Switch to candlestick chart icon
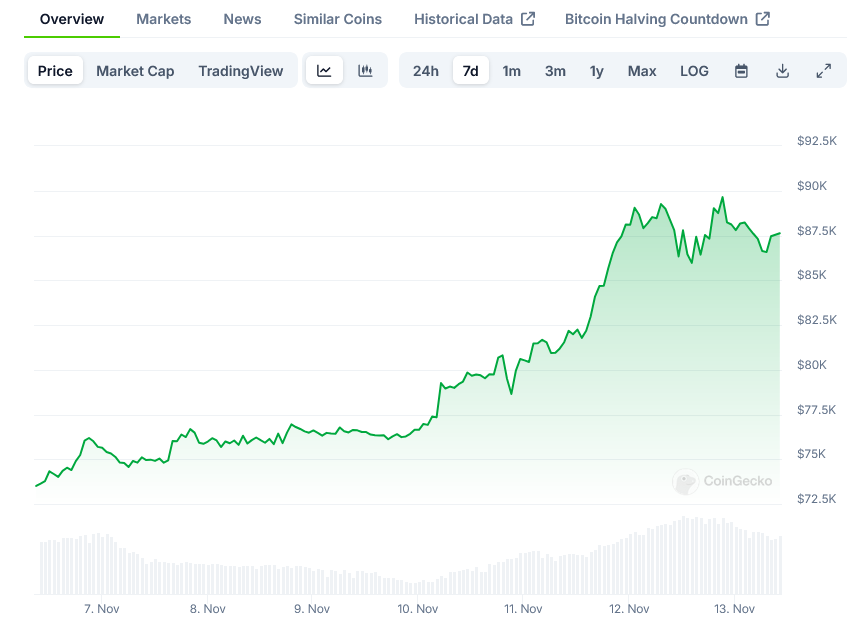 [365, 71]
